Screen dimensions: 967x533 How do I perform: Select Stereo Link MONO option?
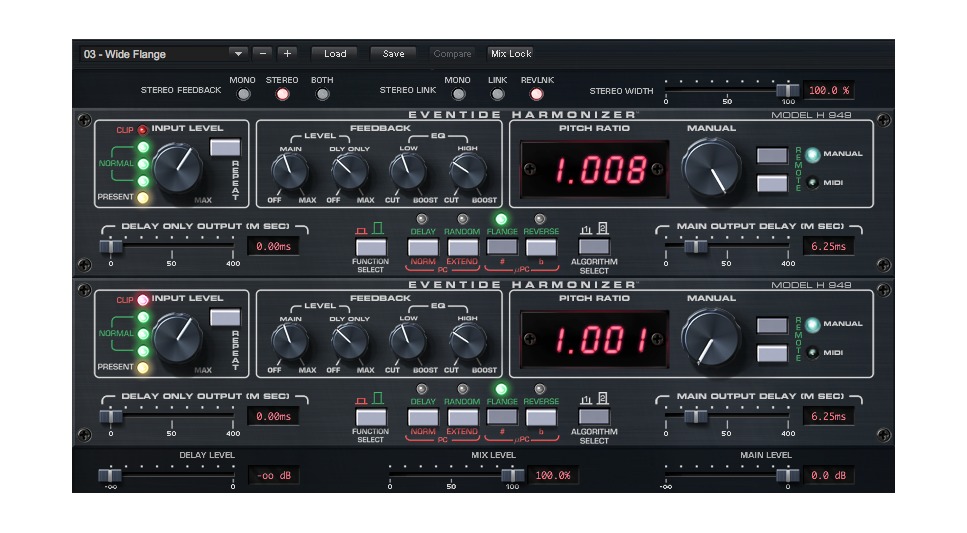458,94
